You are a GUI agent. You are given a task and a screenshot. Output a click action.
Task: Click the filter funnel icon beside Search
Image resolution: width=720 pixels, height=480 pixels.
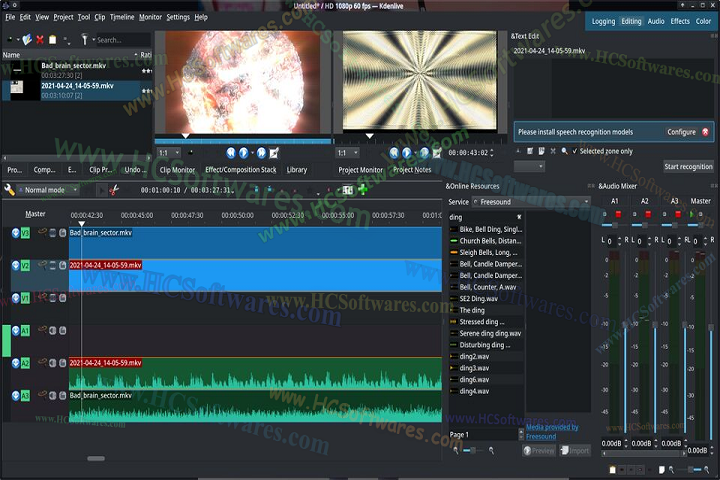84,40
